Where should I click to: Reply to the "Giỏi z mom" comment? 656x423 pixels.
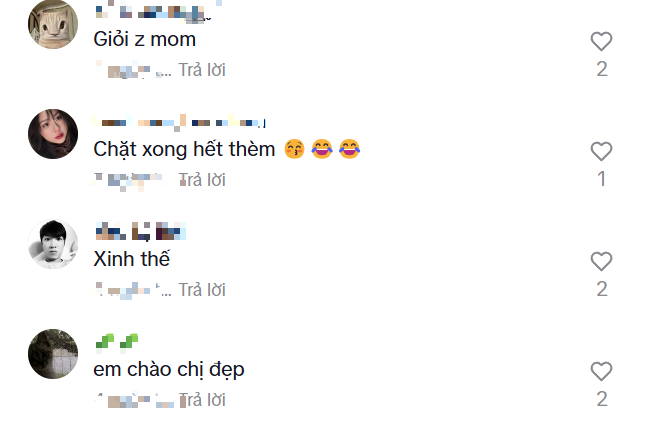pyautogui.click(x=202, y=70)
